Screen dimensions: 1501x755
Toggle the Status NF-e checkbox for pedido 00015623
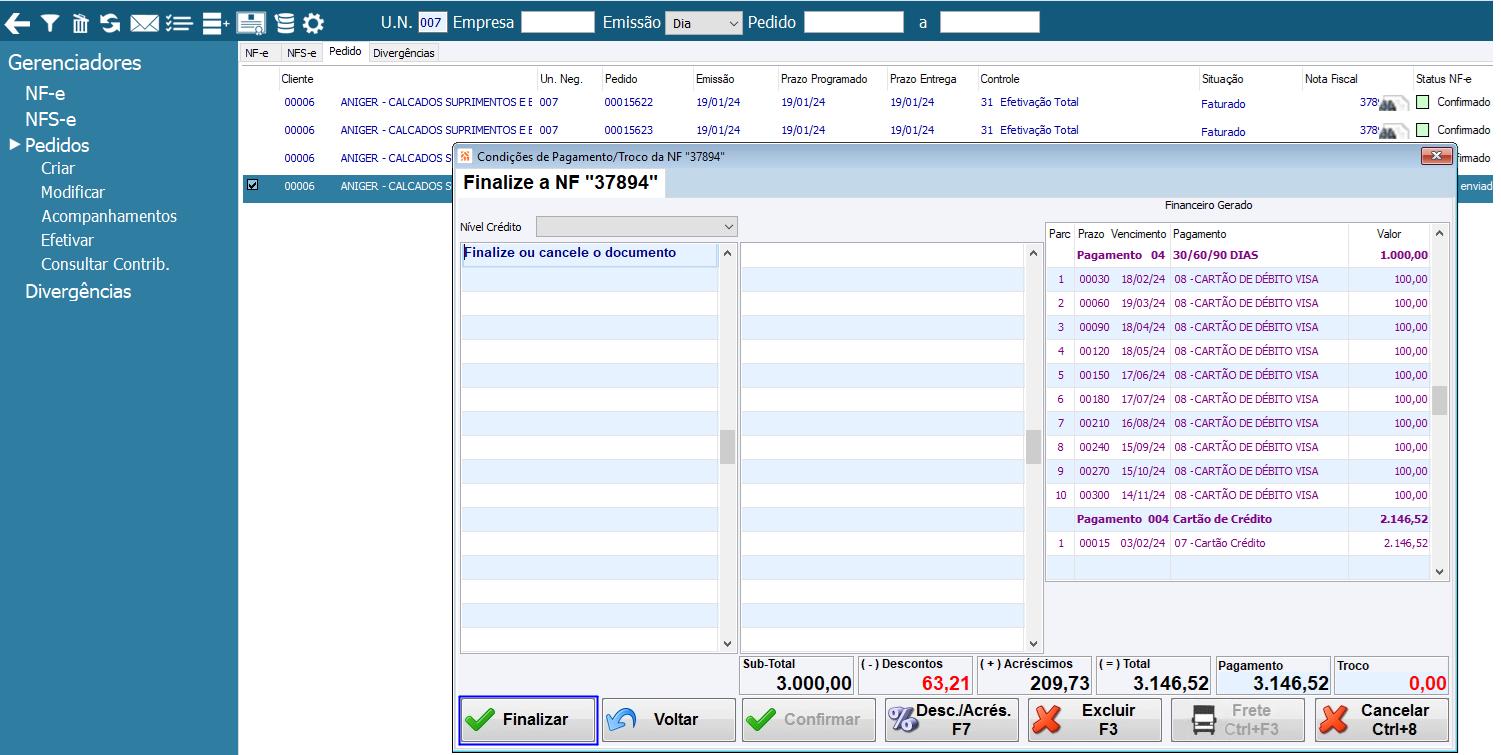[1423, 130]
